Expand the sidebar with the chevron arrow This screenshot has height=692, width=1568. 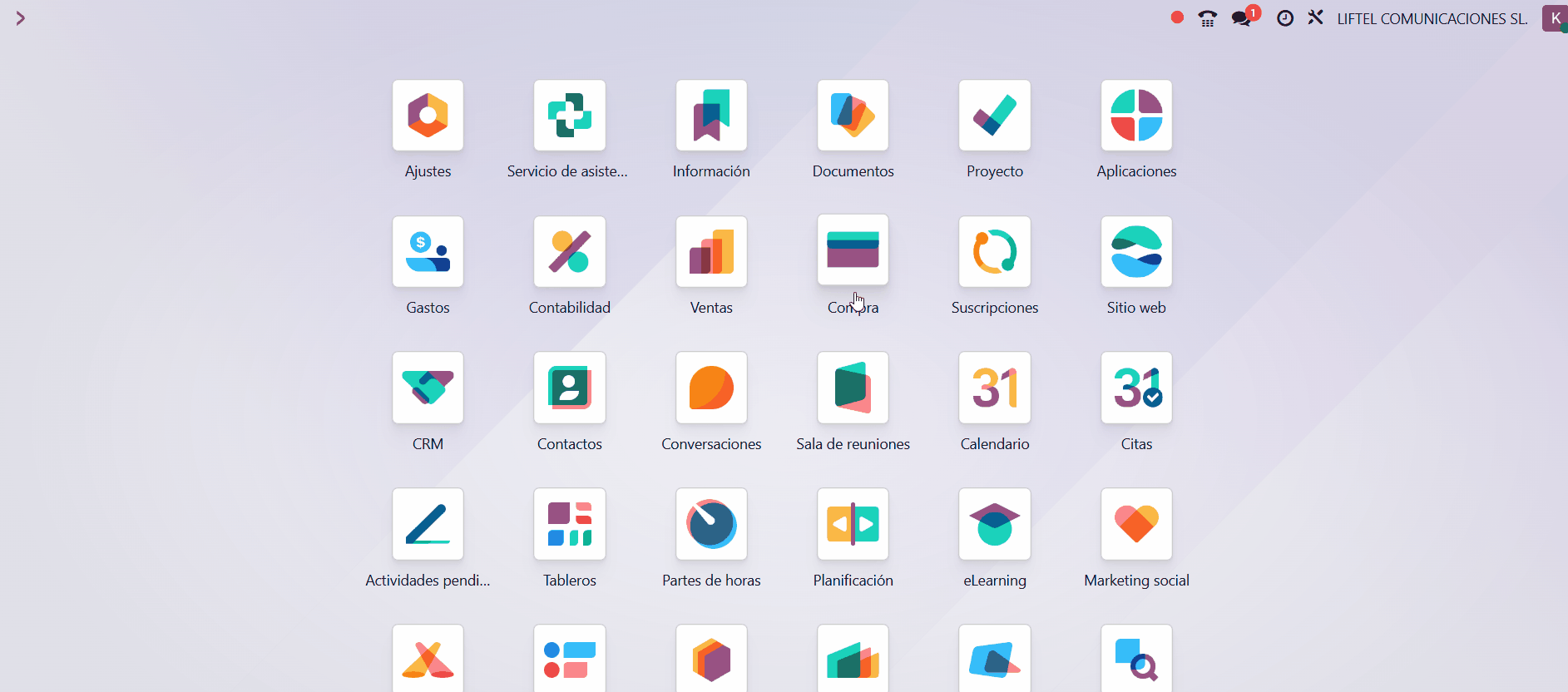20,18
